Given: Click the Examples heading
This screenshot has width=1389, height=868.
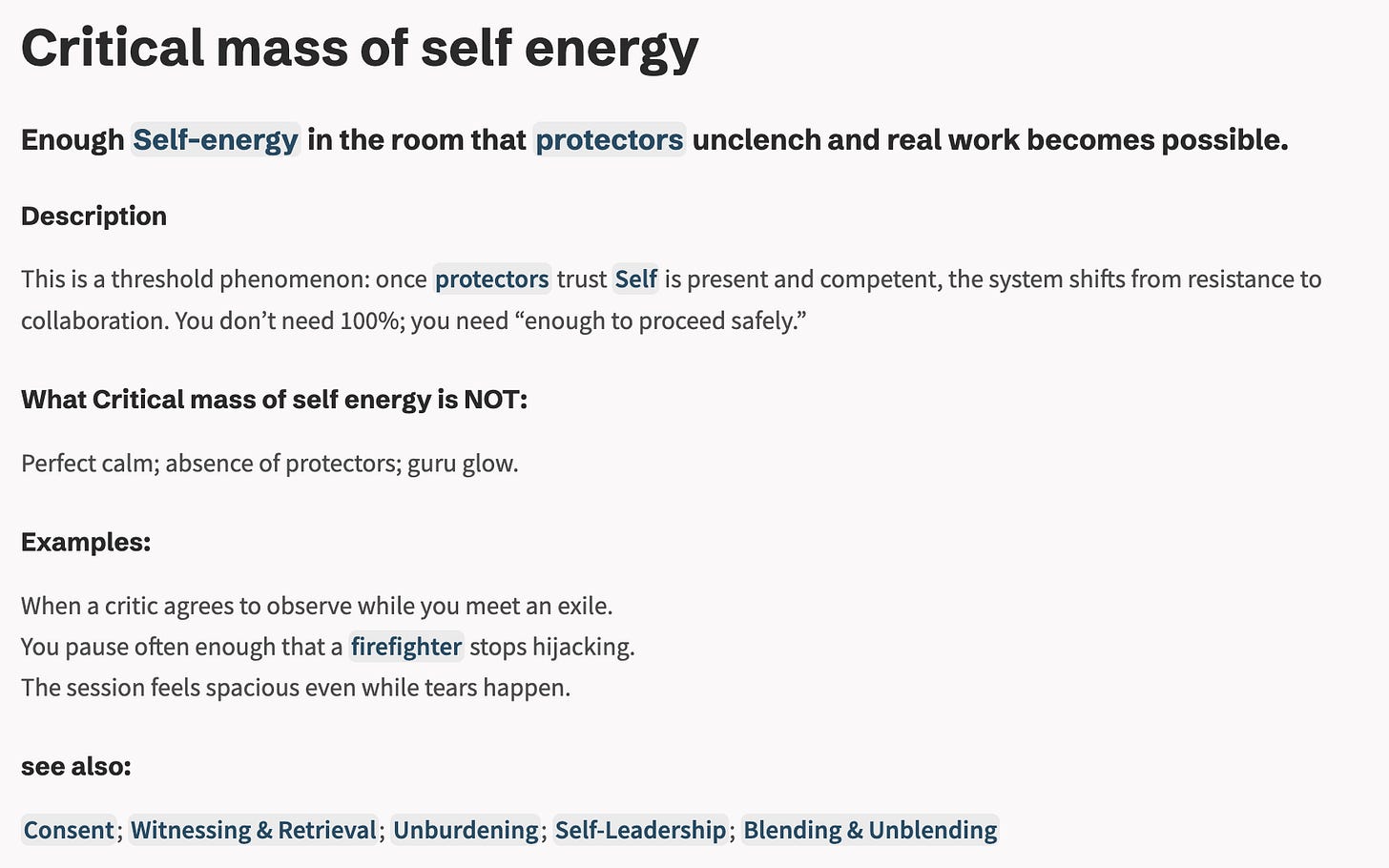Looking at the screenshot, I should (86, 542).
